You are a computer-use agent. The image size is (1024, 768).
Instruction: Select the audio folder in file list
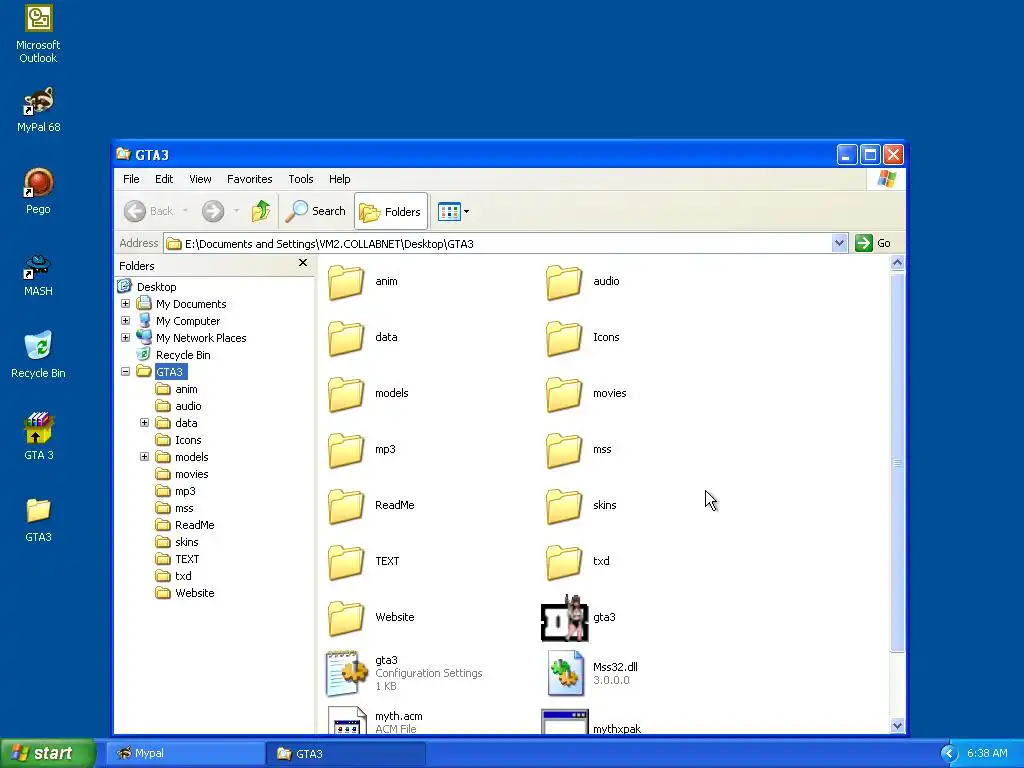pos(583,281)
